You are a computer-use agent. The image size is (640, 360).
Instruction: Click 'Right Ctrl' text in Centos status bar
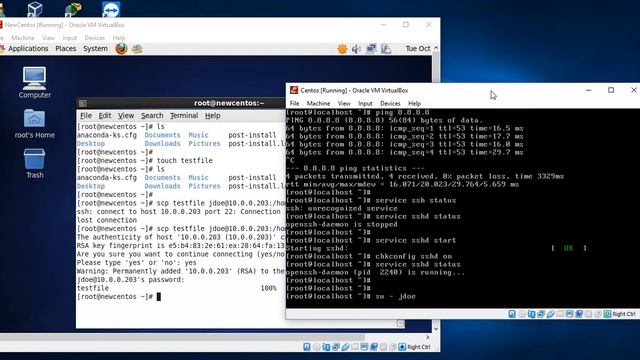(x=623, y=314)
